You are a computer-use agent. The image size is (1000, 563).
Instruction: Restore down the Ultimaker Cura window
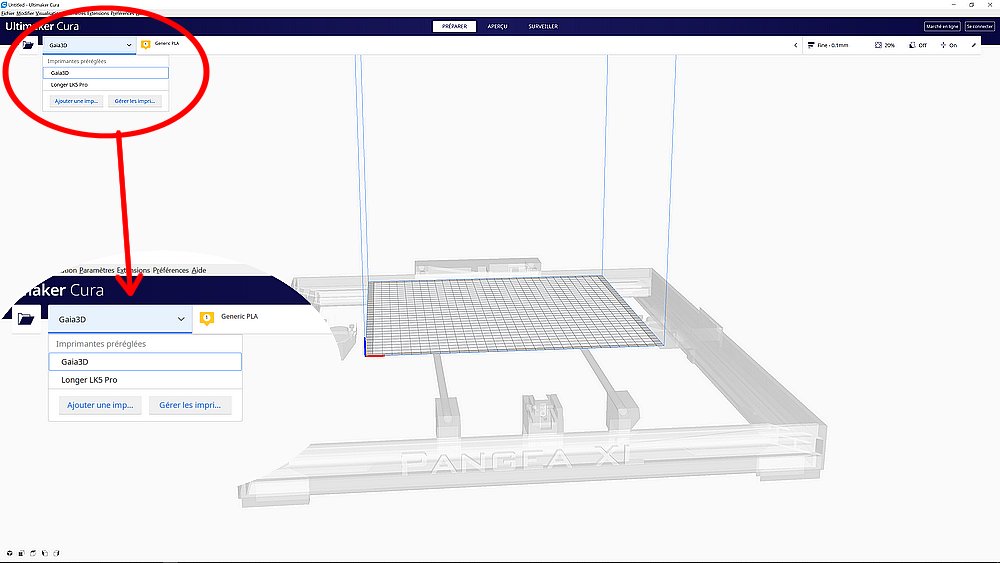[x=972, y=4]
